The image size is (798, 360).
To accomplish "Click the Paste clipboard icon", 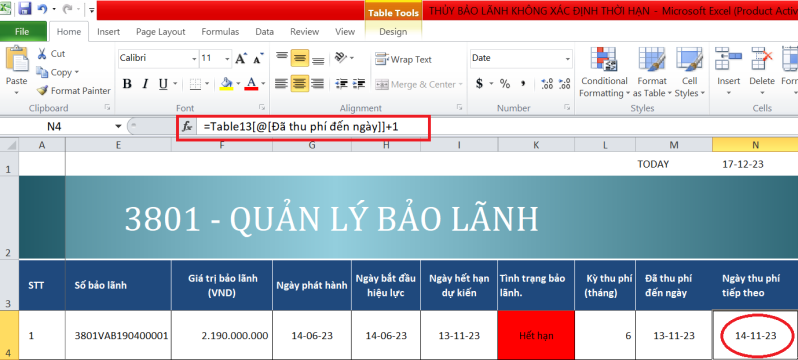I will [17, 59].
